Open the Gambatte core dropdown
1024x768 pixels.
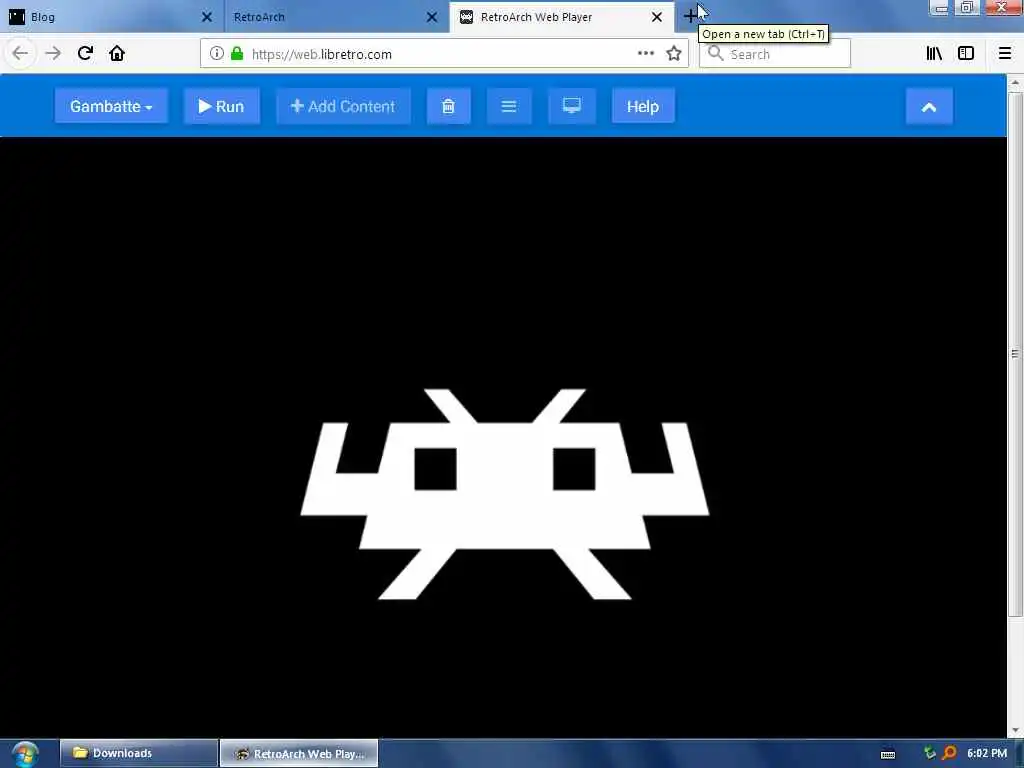point(111,106)
